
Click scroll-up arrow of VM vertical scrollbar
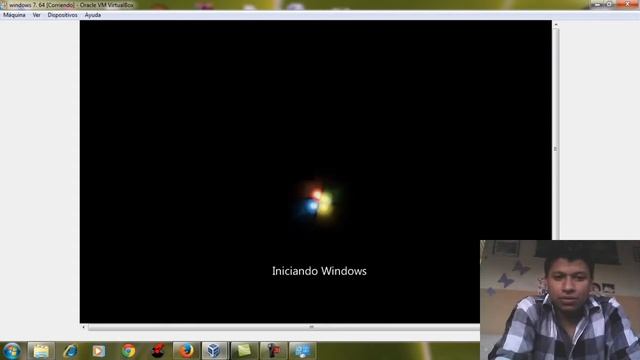[556, 25]
